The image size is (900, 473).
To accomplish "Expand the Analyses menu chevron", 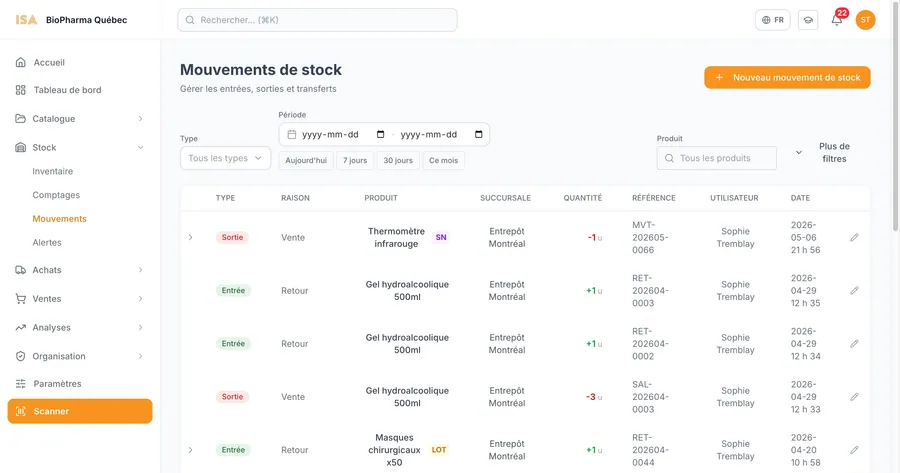I will click(141, 327).
